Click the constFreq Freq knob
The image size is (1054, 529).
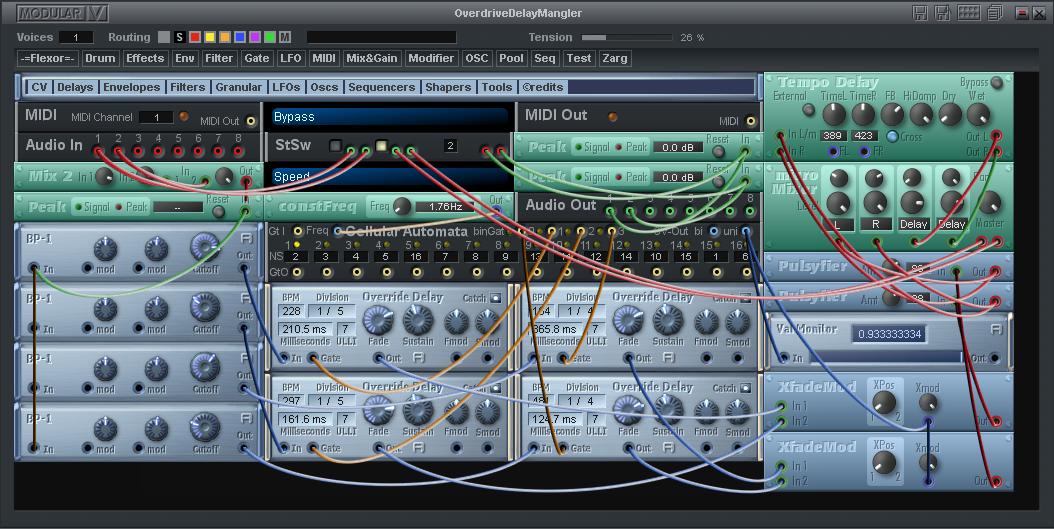coord(402,206)
